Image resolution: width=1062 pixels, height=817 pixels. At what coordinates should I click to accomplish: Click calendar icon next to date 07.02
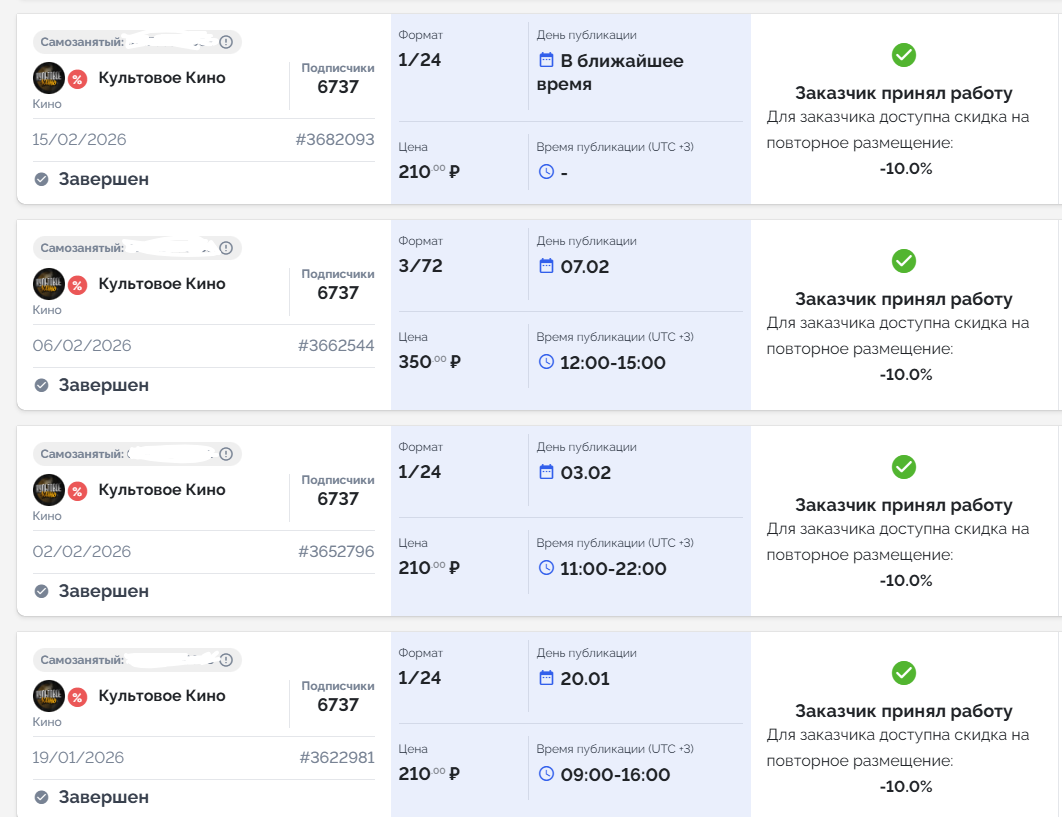point(546,266)
